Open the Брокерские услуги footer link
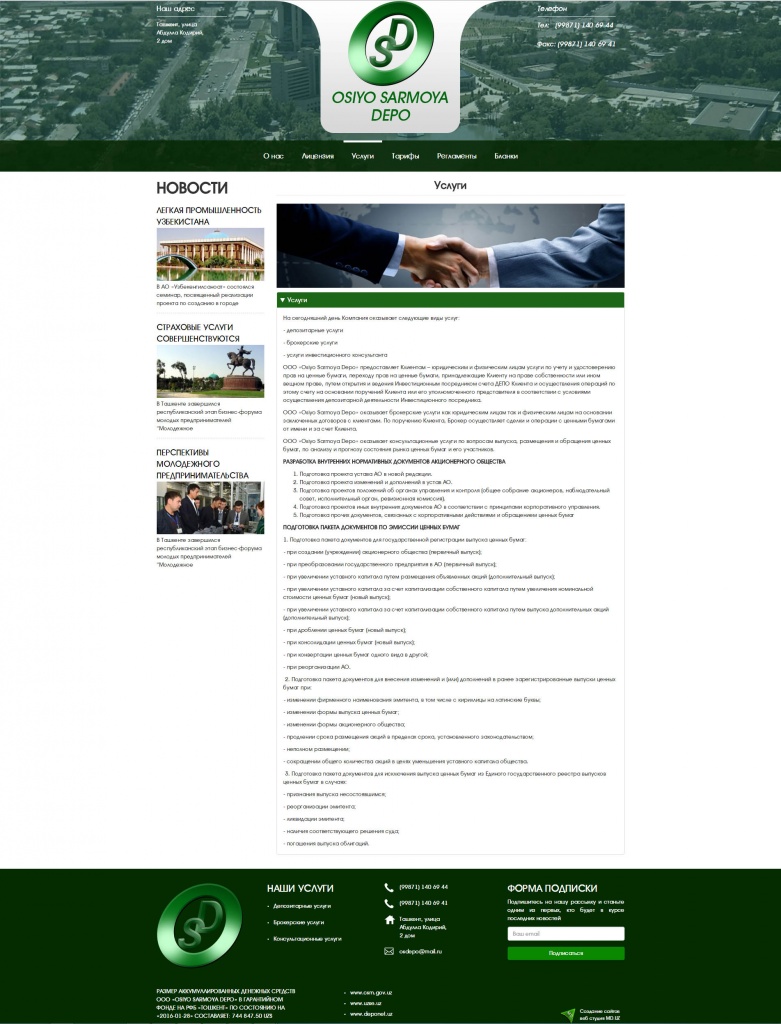 click(298, 922)
